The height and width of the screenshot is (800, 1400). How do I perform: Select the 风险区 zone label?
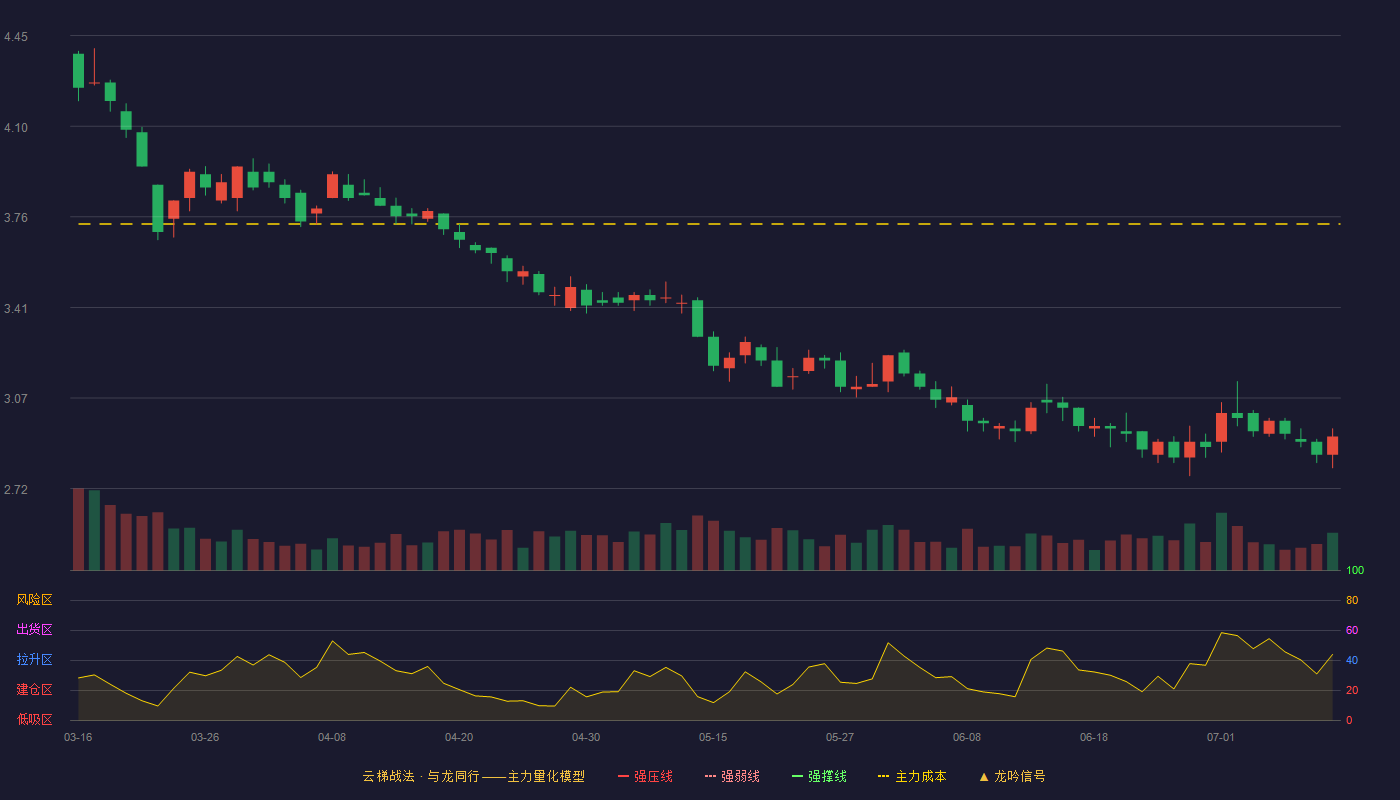pyautogui.click(x=34, y=600)
